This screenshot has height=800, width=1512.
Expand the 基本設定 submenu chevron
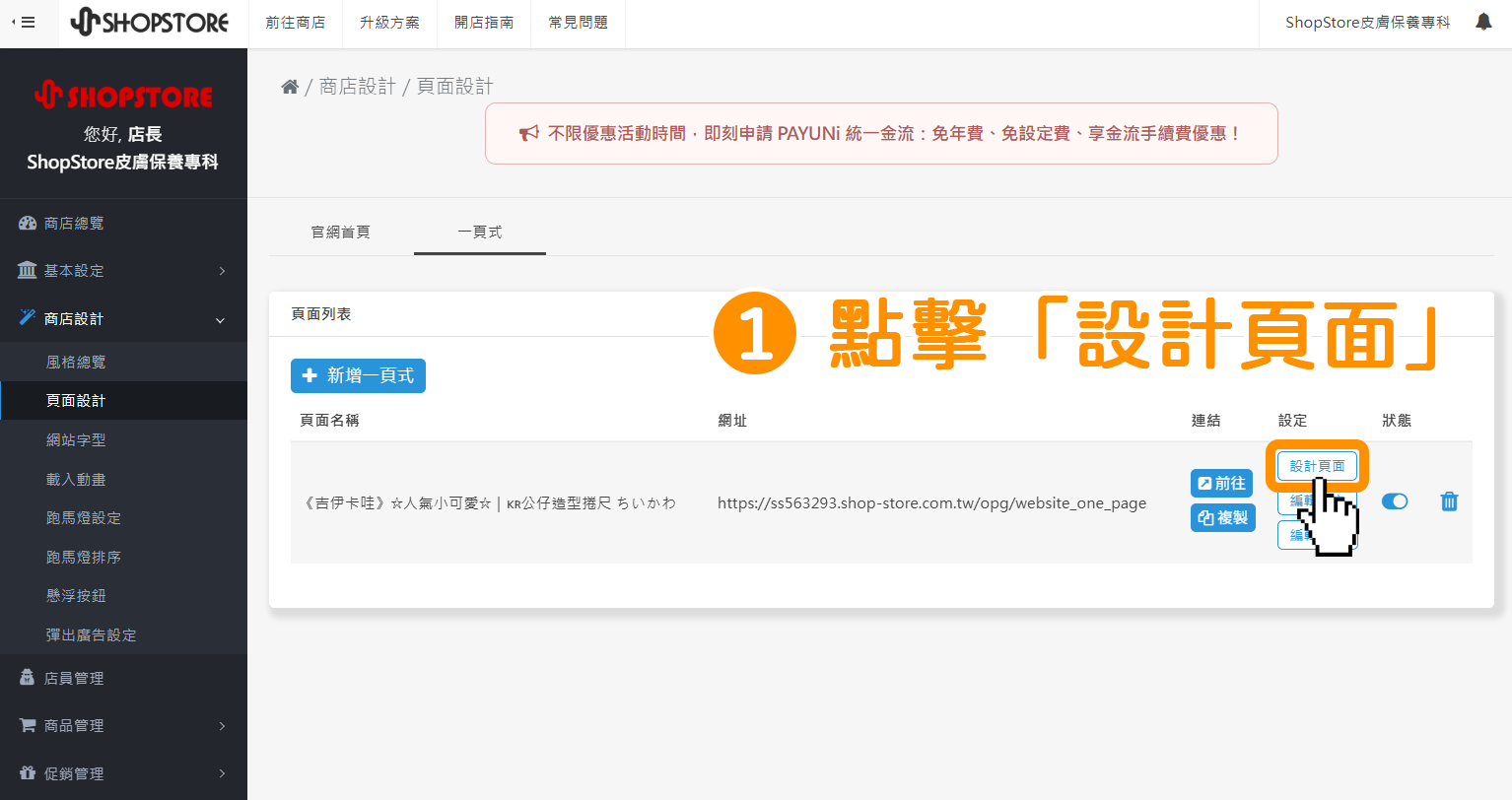coord(222,271)
